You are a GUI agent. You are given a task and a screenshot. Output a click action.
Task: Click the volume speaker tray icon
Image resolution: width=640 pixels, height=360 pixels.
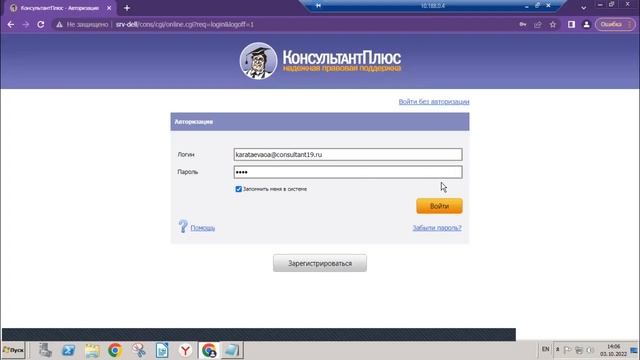[x=590, y=350]
